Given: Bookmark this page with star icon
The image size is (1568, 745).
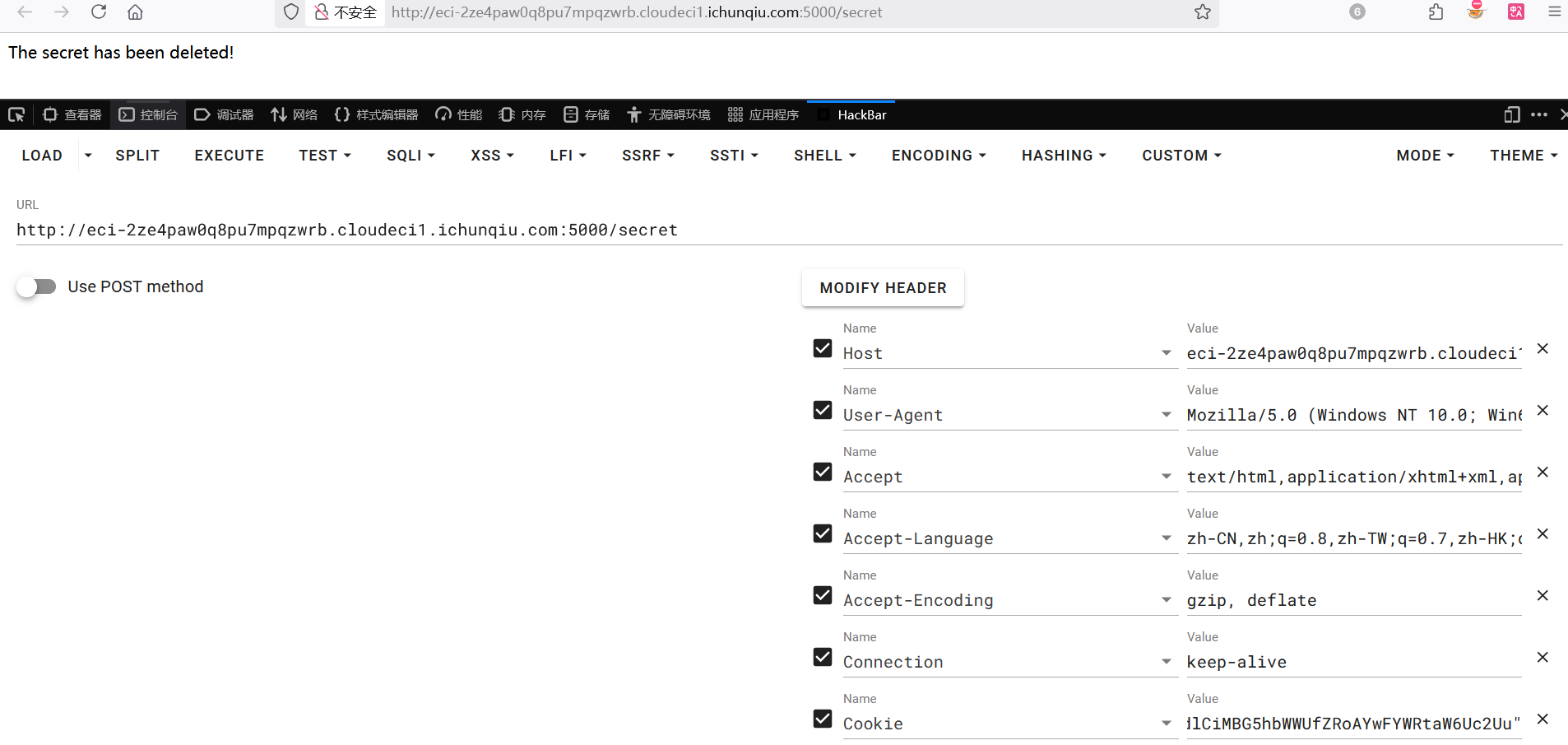Looking at the screenshot, I should [1202, 12].
